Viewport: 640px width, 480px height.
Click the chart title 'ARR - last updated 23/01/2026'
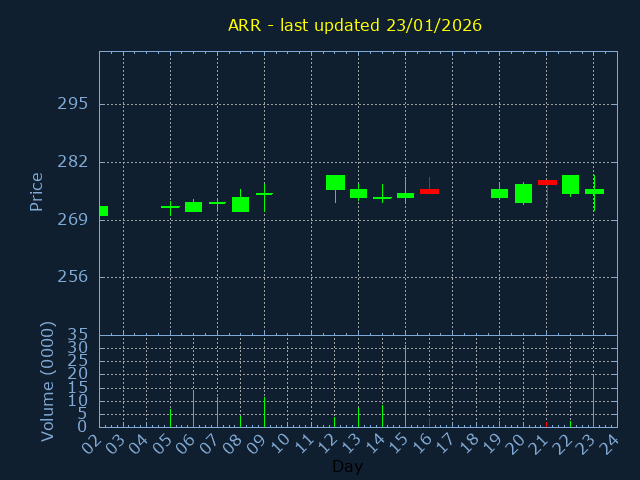click(355, 25)
